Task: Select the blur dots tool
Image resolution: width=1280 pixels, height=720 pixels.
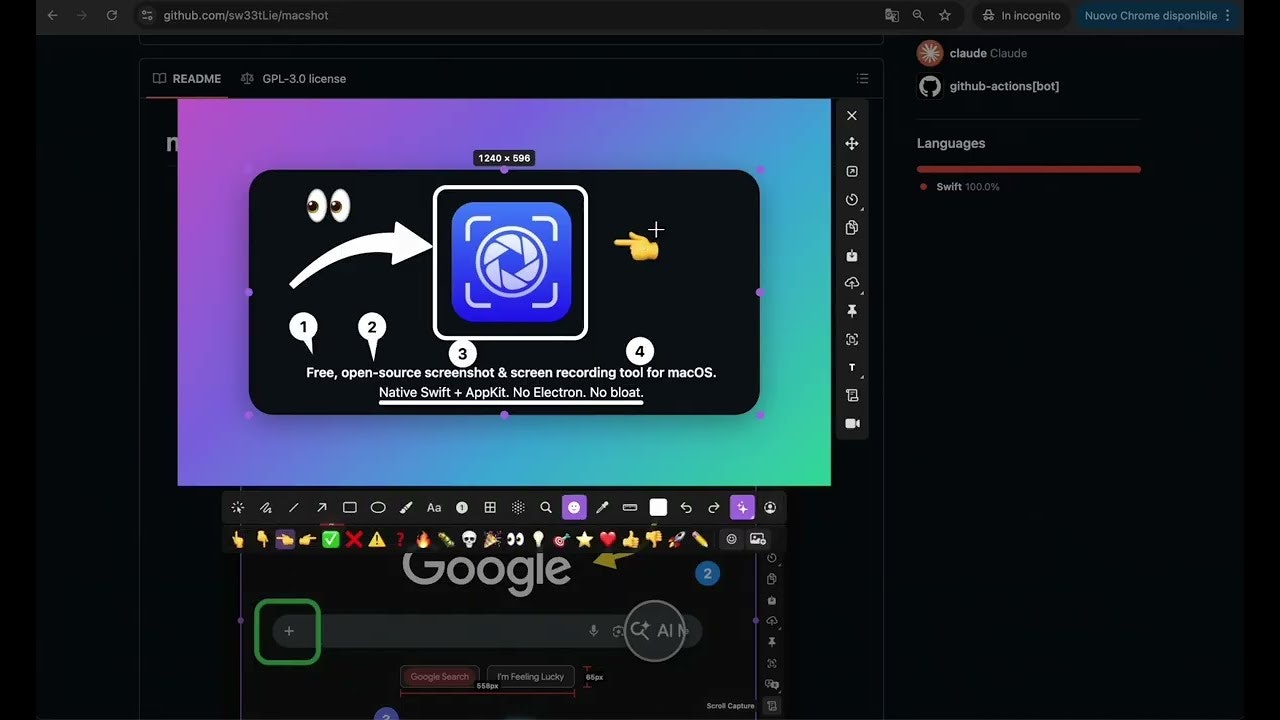Action: pyautogui.click(x=518, y=507)
